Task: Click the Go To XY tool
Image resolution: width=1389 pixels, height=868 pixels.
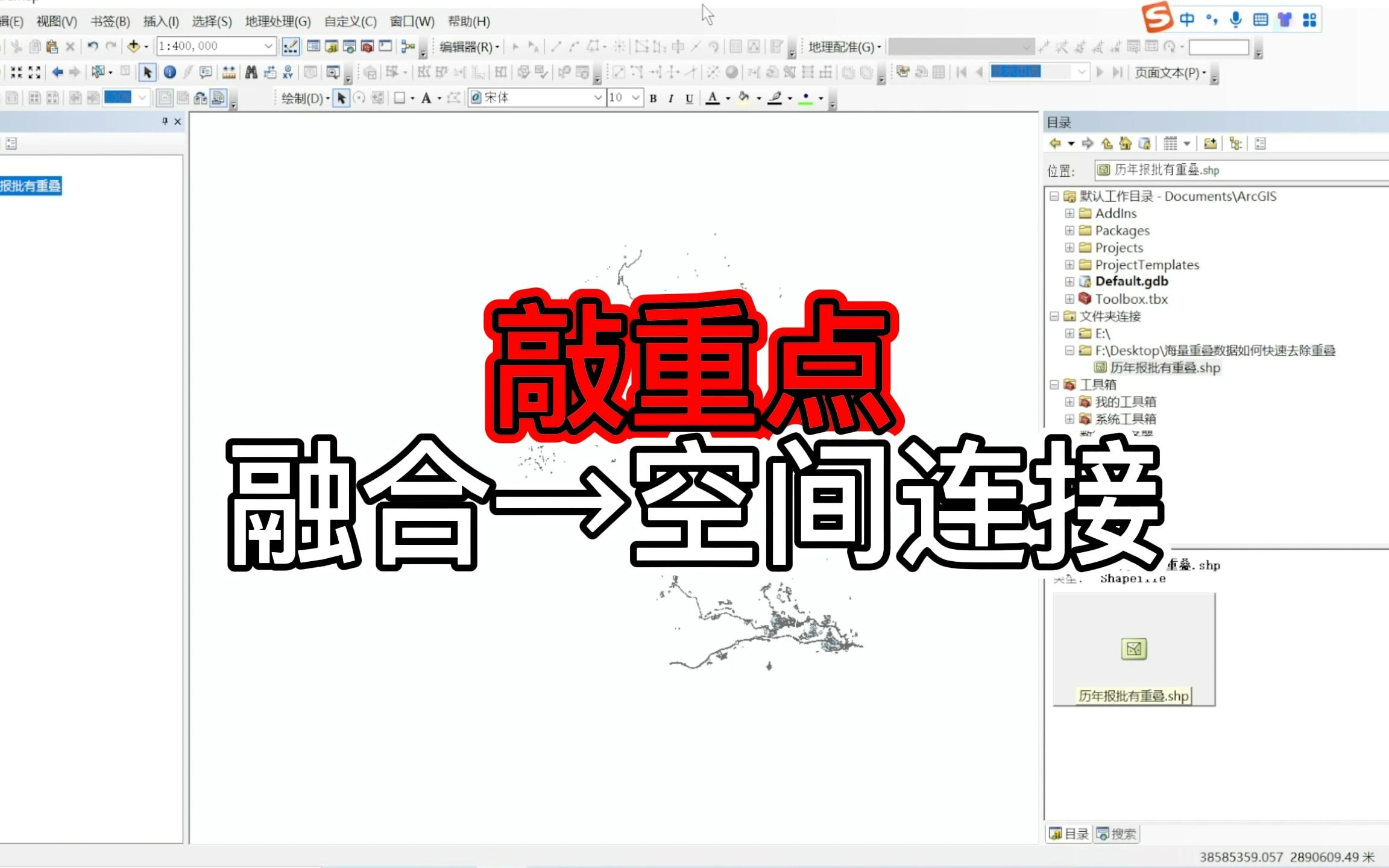Action: click(288, 72)
